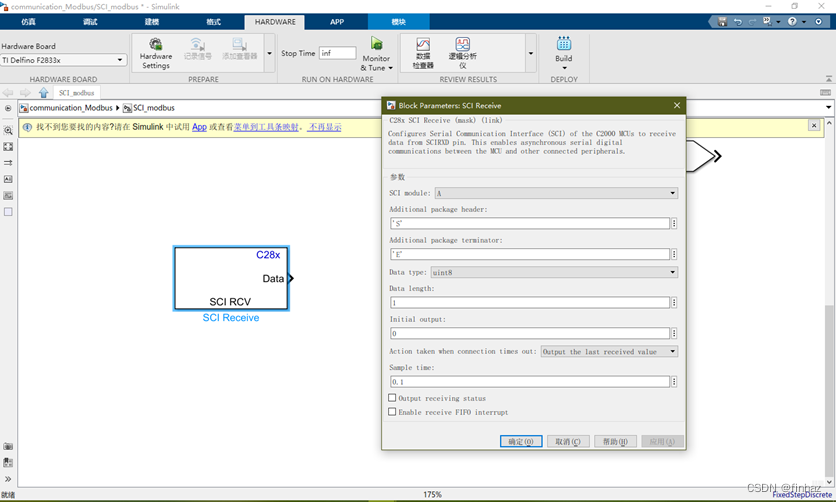
Task: Redo the last undone action
Action: (752, 21)
